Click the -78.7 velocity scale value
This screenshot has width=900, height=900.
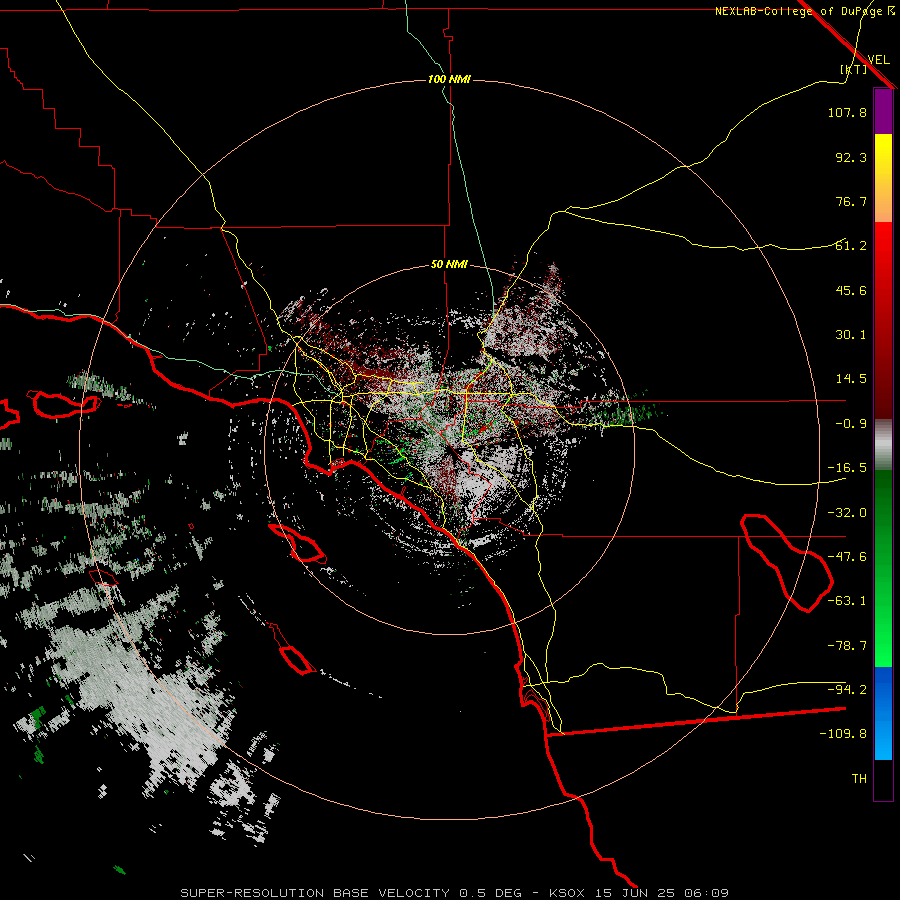click(x=847, y=646)
